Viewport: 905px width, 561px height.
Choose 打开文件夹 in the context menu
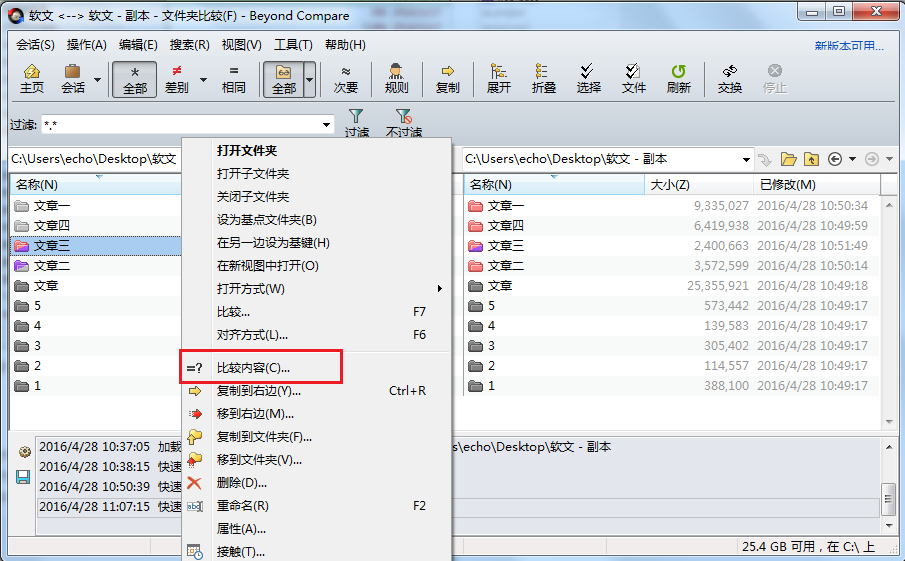316,151
